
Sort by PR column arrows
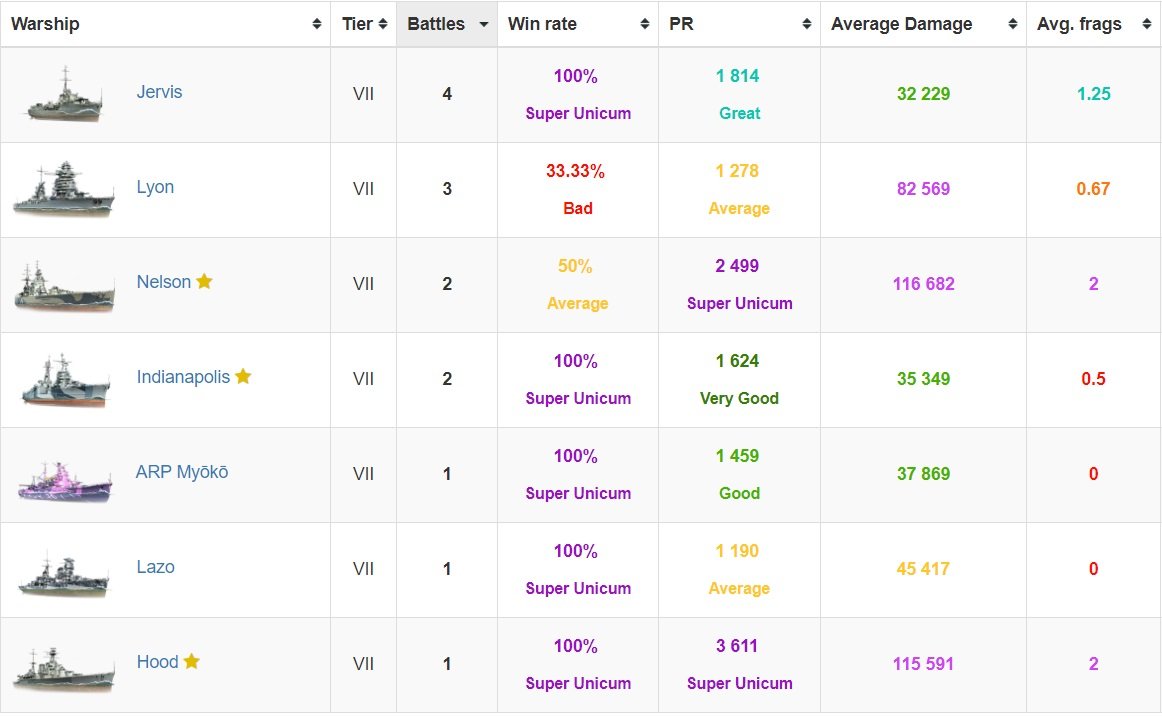click(807, 24)
